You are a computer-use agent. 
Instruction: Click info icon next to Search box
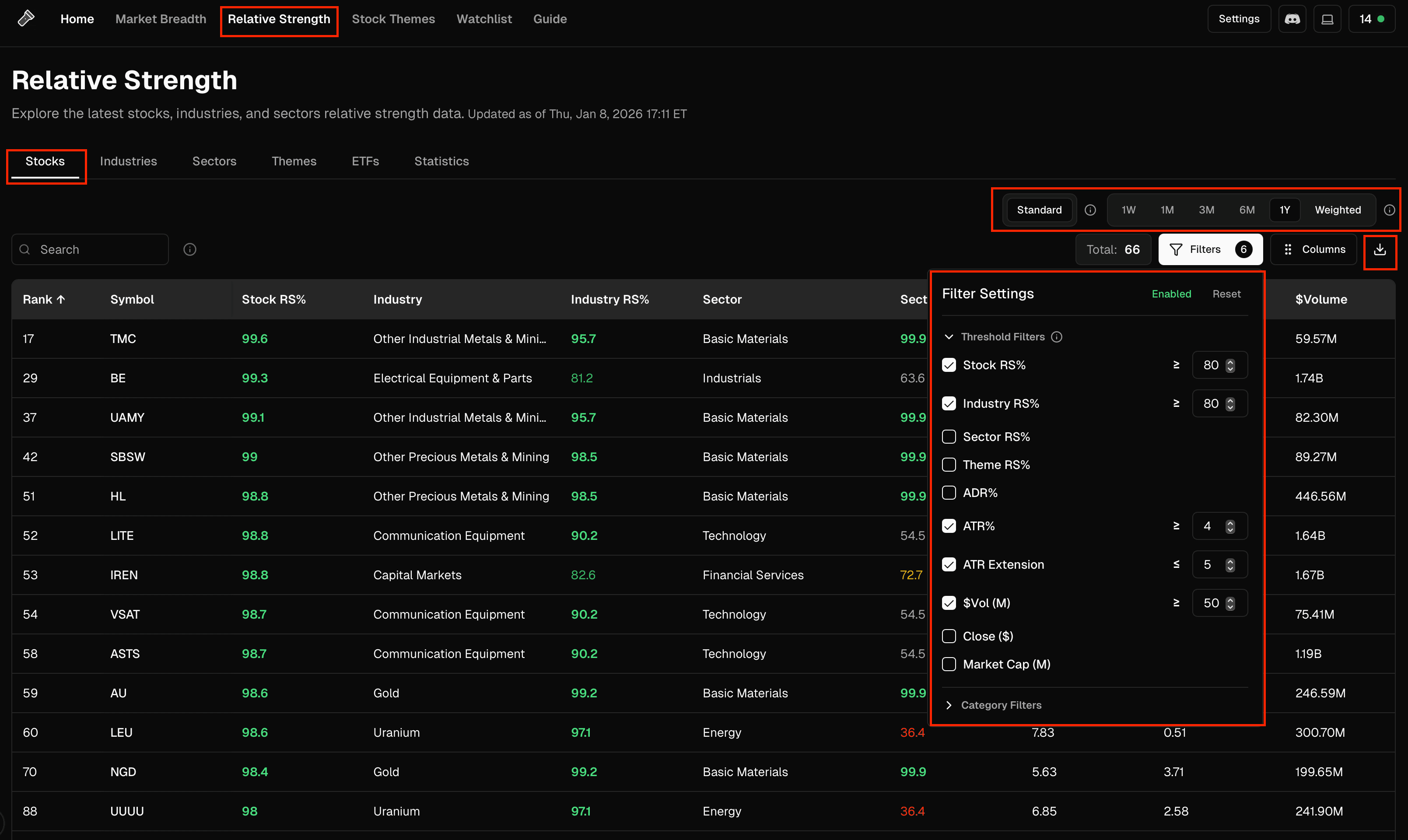click(x=190, y=250)
